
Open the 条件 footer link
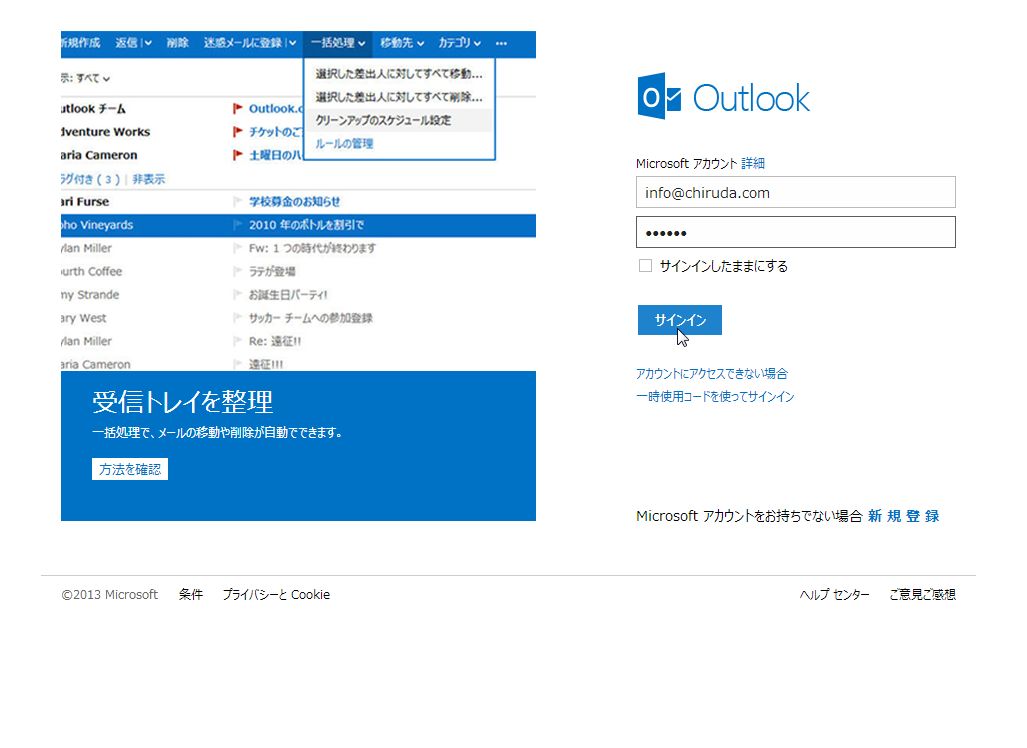click(x=191, y=595)
